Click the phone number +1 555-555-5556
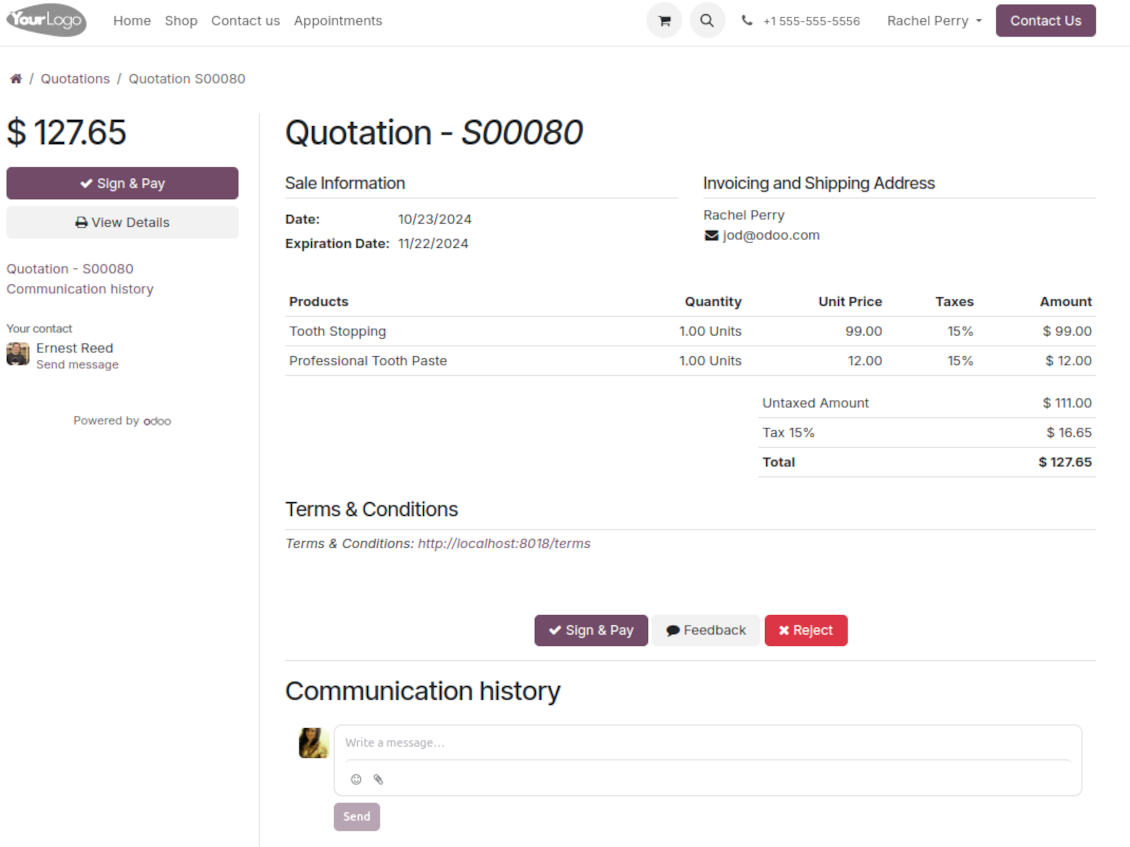Viewport: 1130px width, 847px height. click(810, 21)
